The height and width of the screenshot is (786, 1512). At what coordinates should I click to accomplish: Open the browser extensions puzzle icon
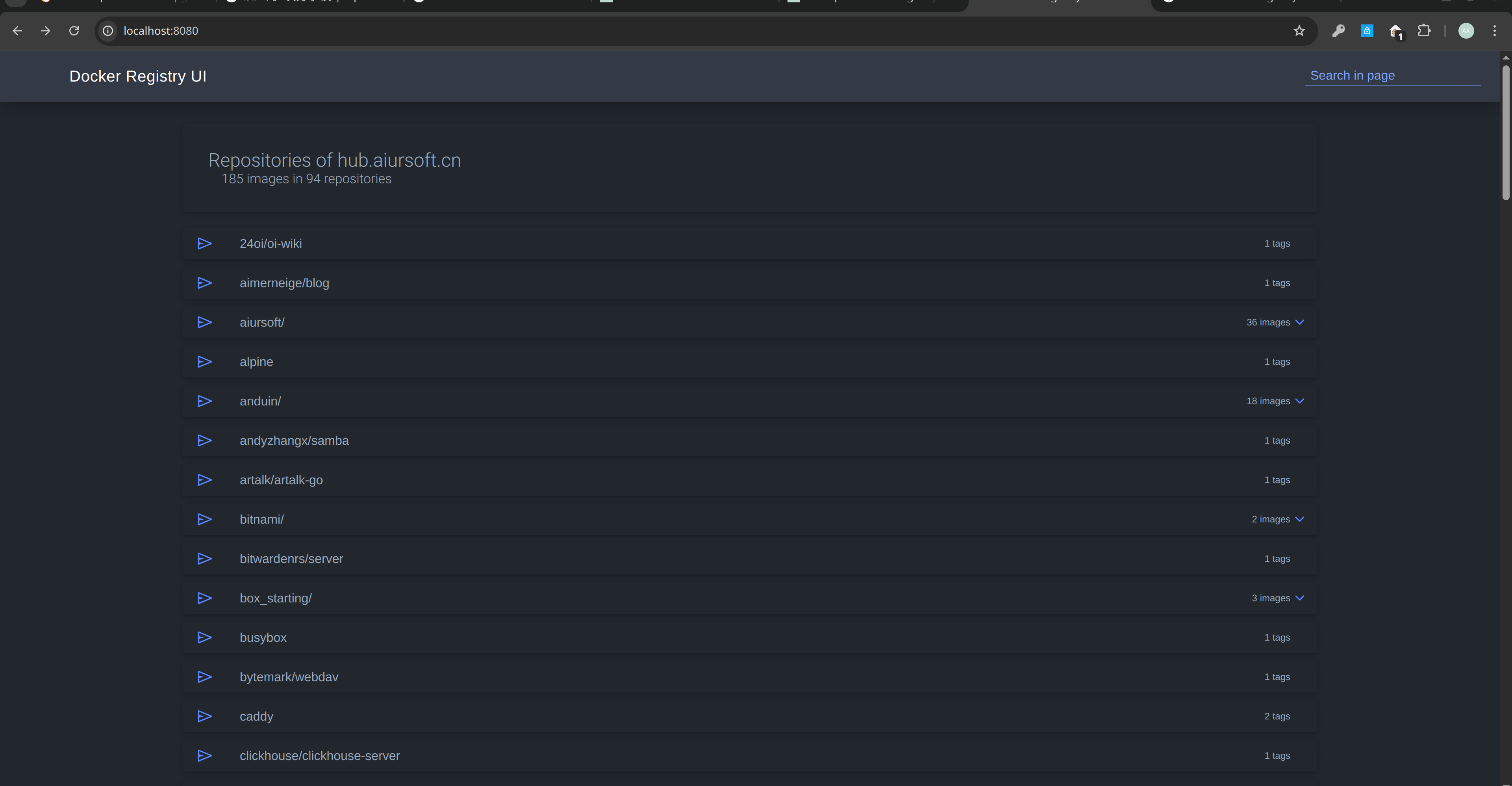[1424, 31]
